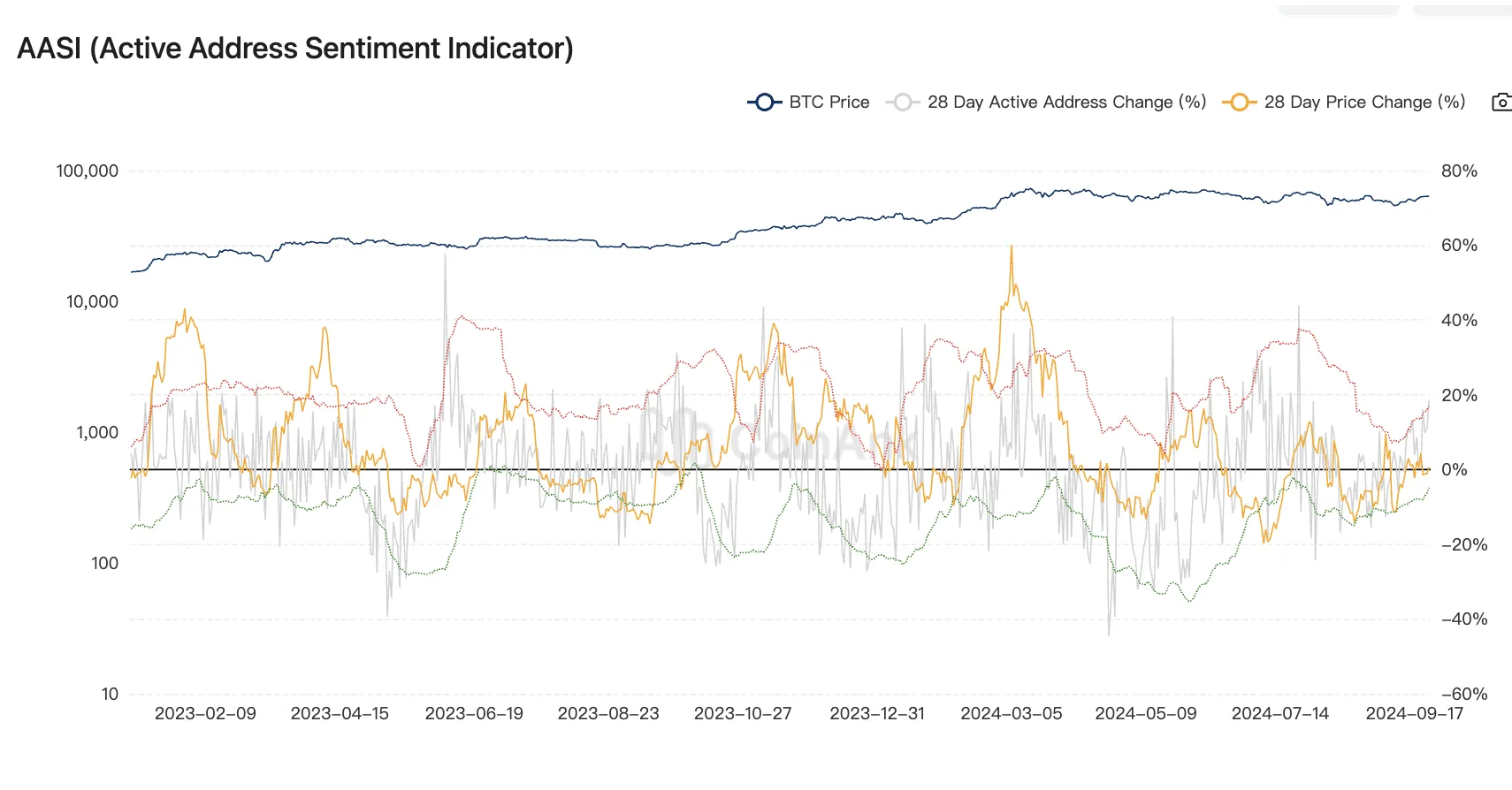The image size is (1512, 790).
Task: Click the orange Price Change legend marker
Action: point(1240,103)
